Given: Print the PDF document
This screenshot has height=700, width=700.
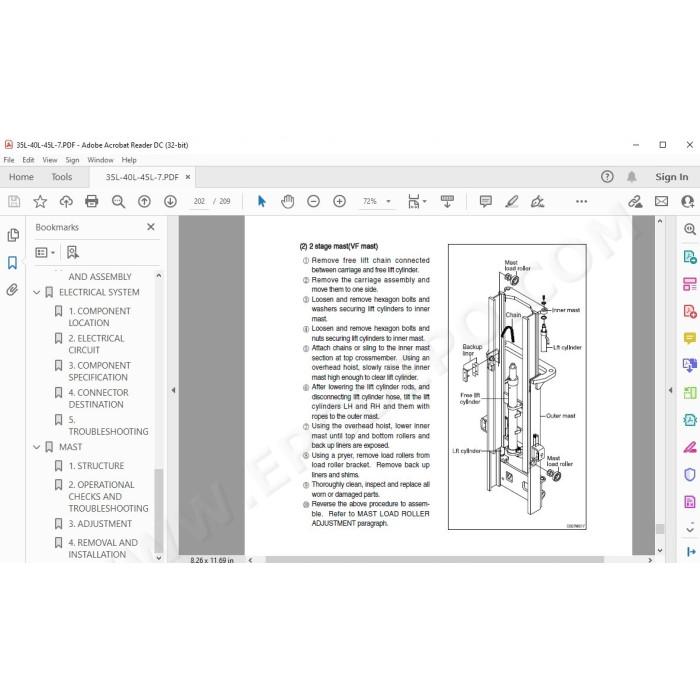Looking at the screenshot, I should click(x=92, y=201).
